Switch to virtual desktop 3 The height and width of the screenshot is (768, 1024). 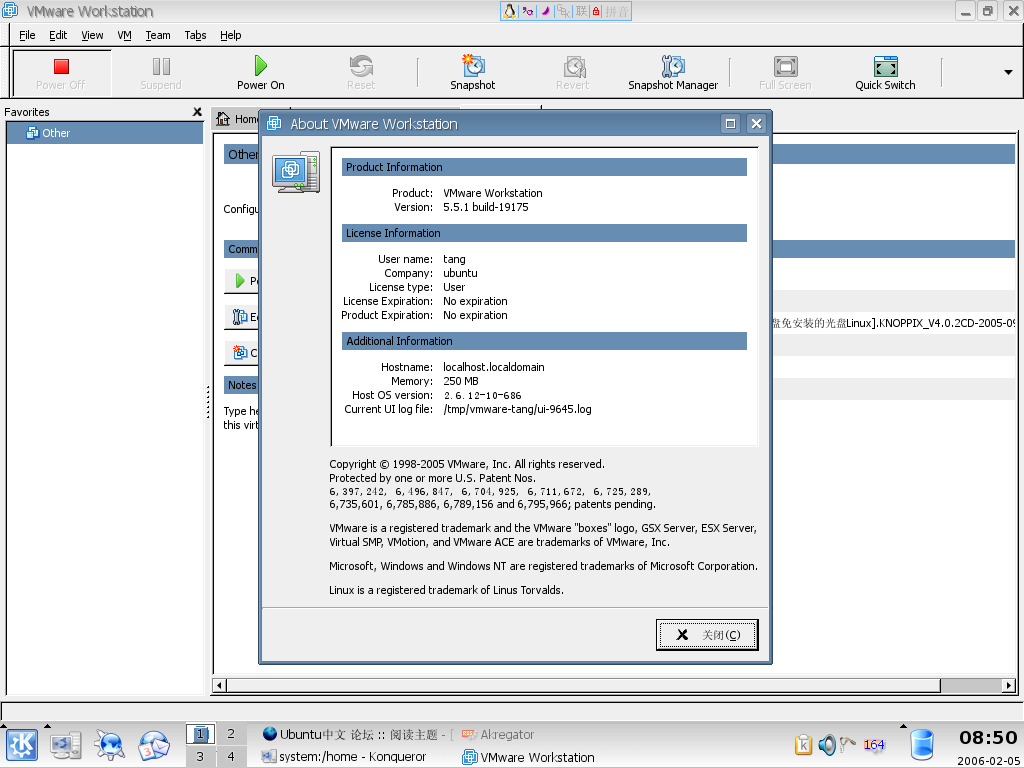(x=200, y=756)
